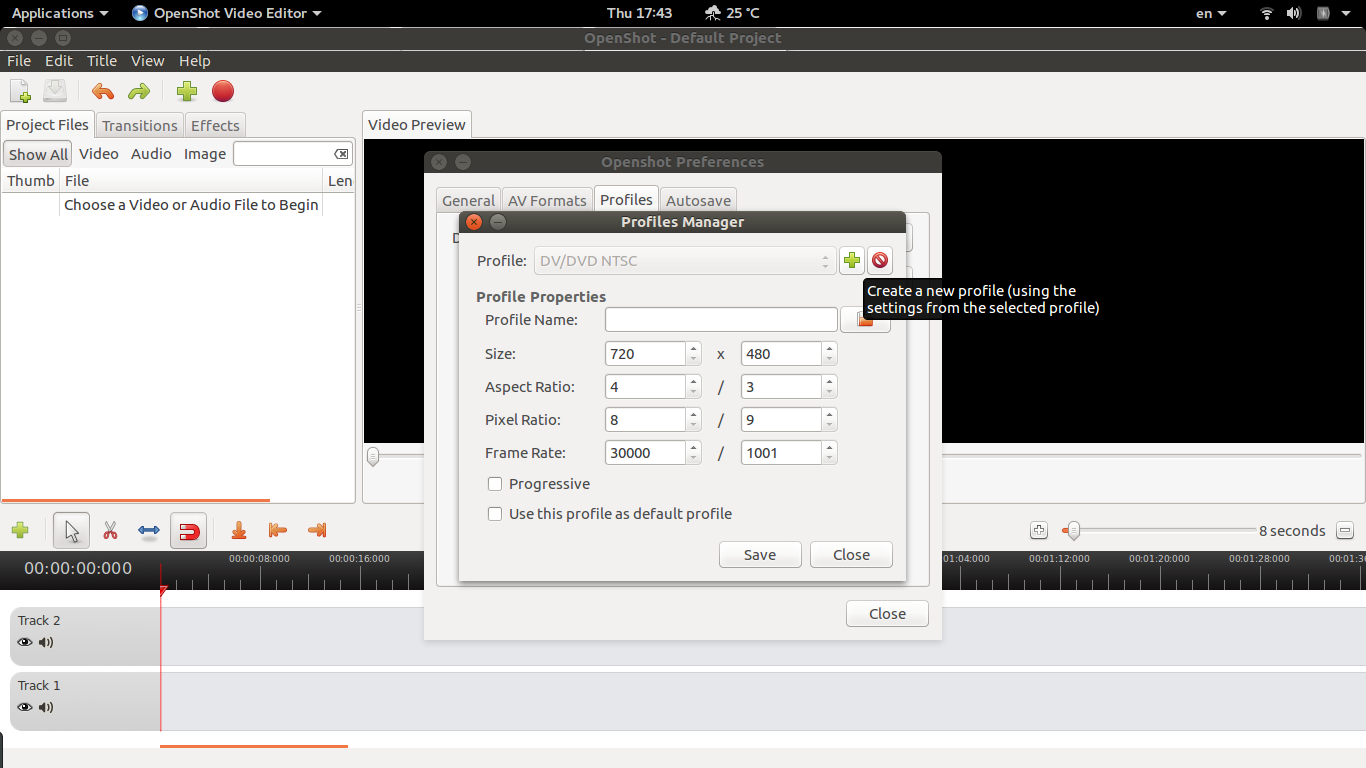The image size is (1366, 768).
Task: Click the Profile Name input field
Action: point(721,320)
